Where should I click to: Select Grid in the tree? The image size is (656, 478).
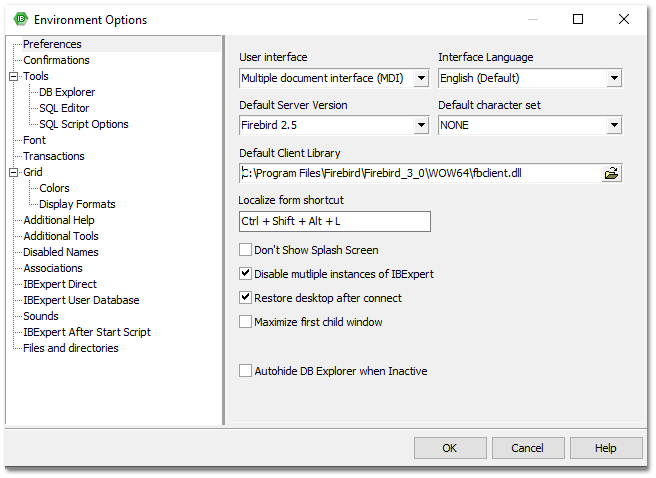tap(33, 172)
